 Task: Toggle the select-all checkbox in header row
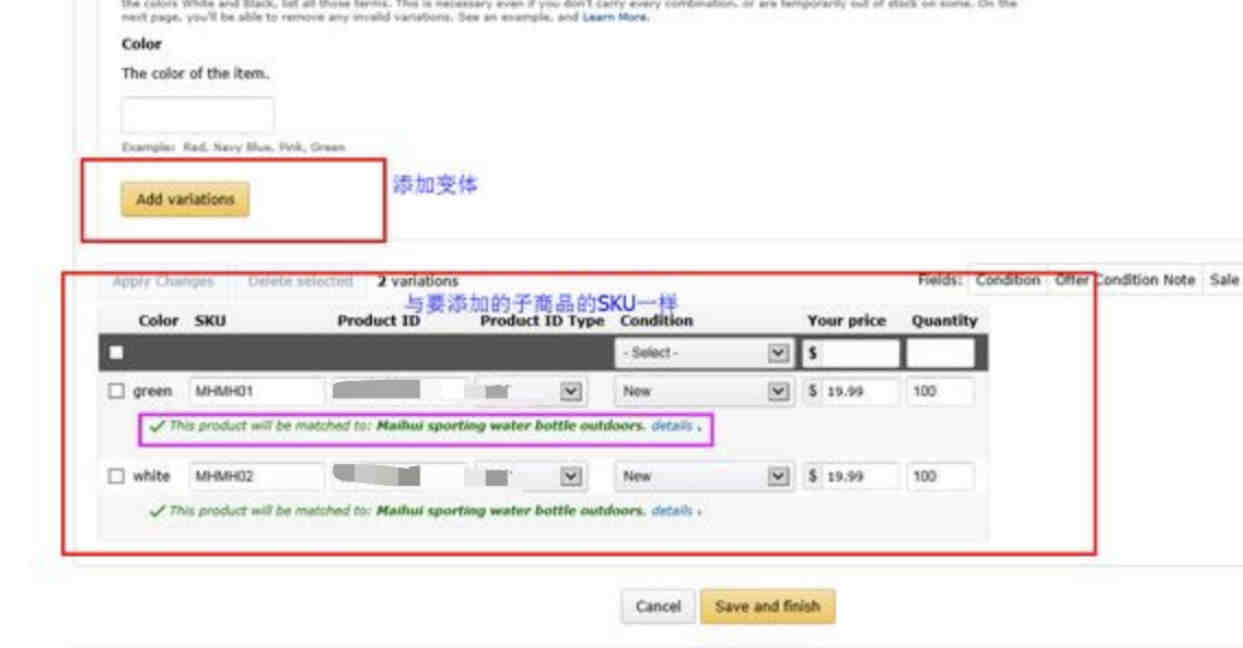click(116, 352)
